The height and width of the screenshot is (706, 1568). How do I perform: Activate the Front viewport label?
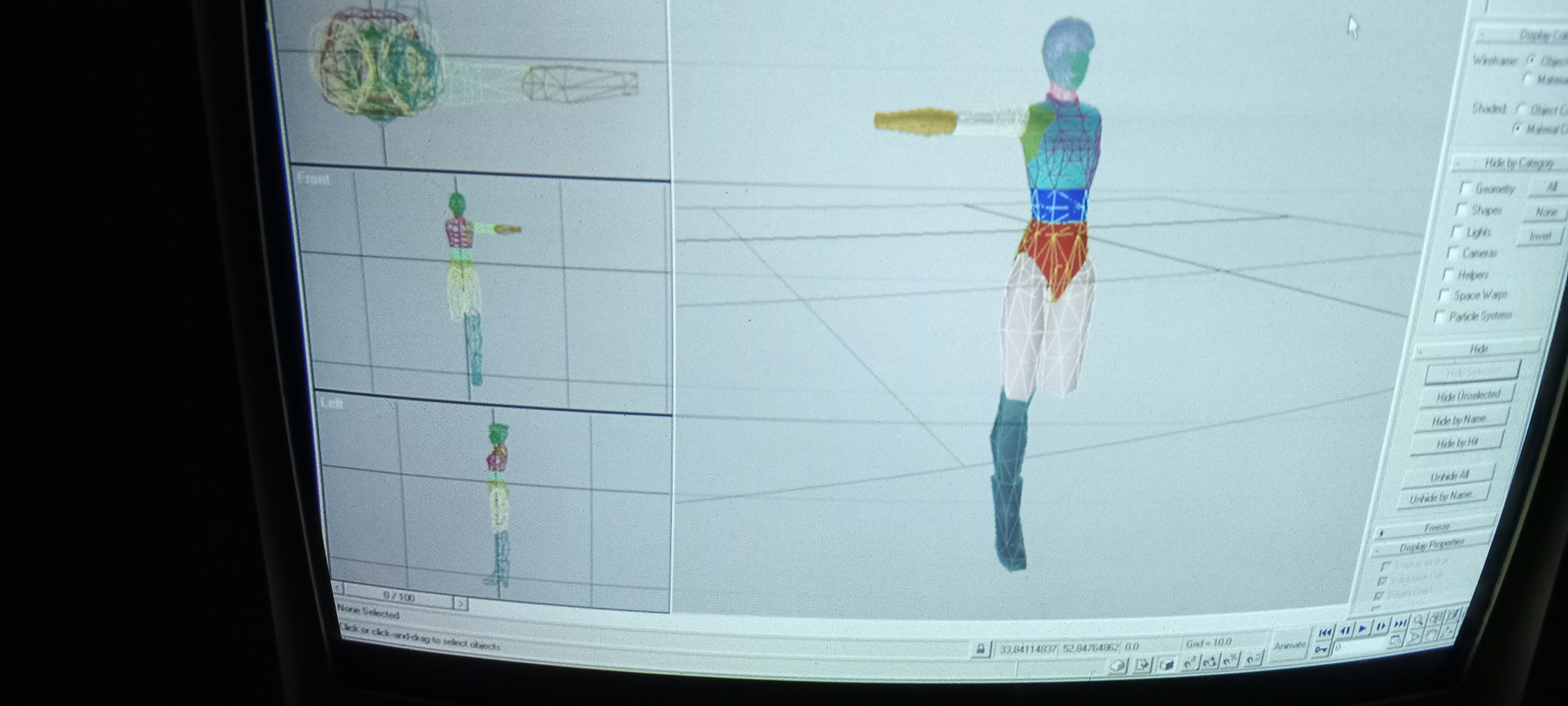click(x=314, y=179)
